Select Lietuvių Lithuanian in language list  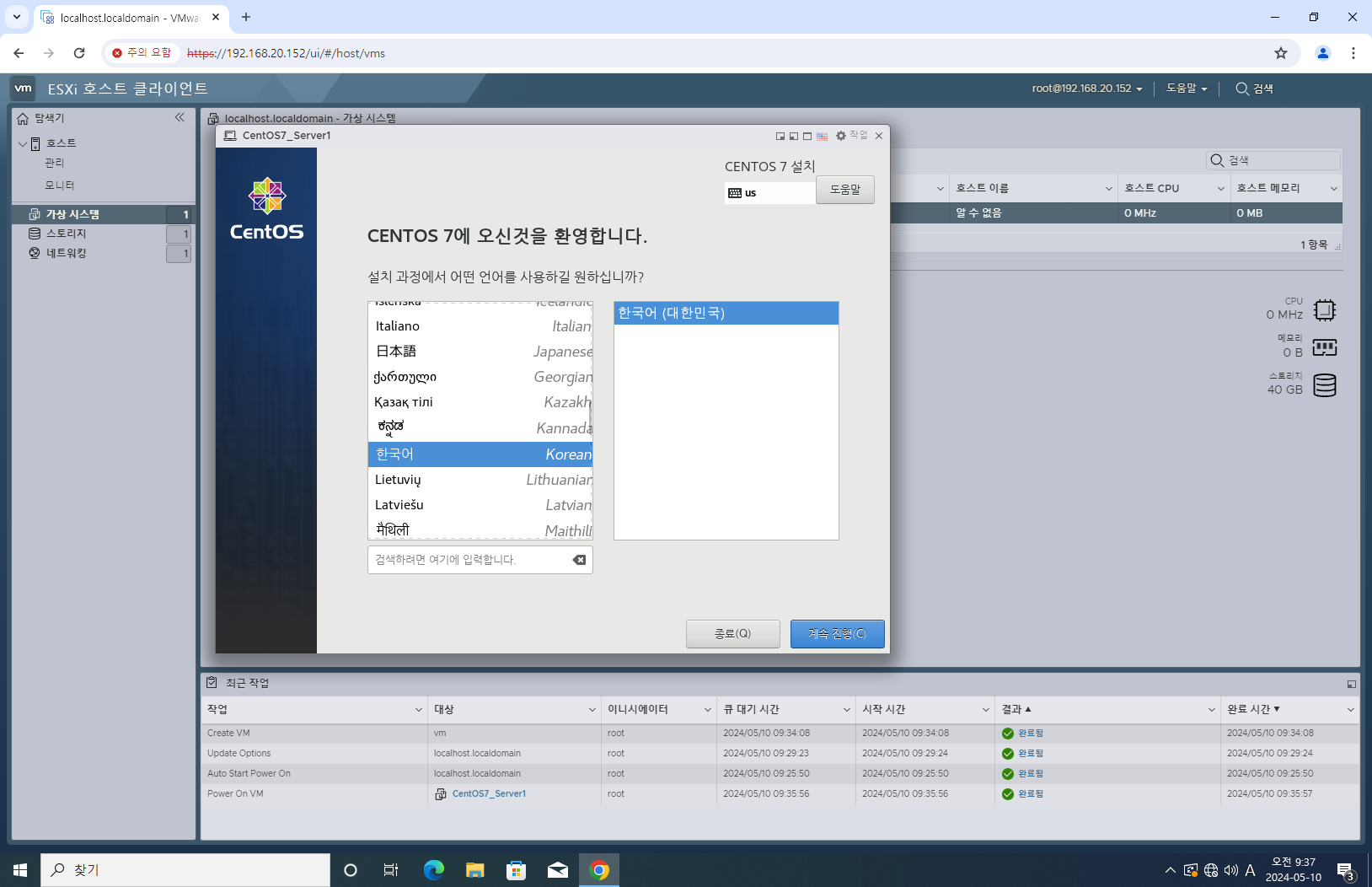(x=480, y=480)
